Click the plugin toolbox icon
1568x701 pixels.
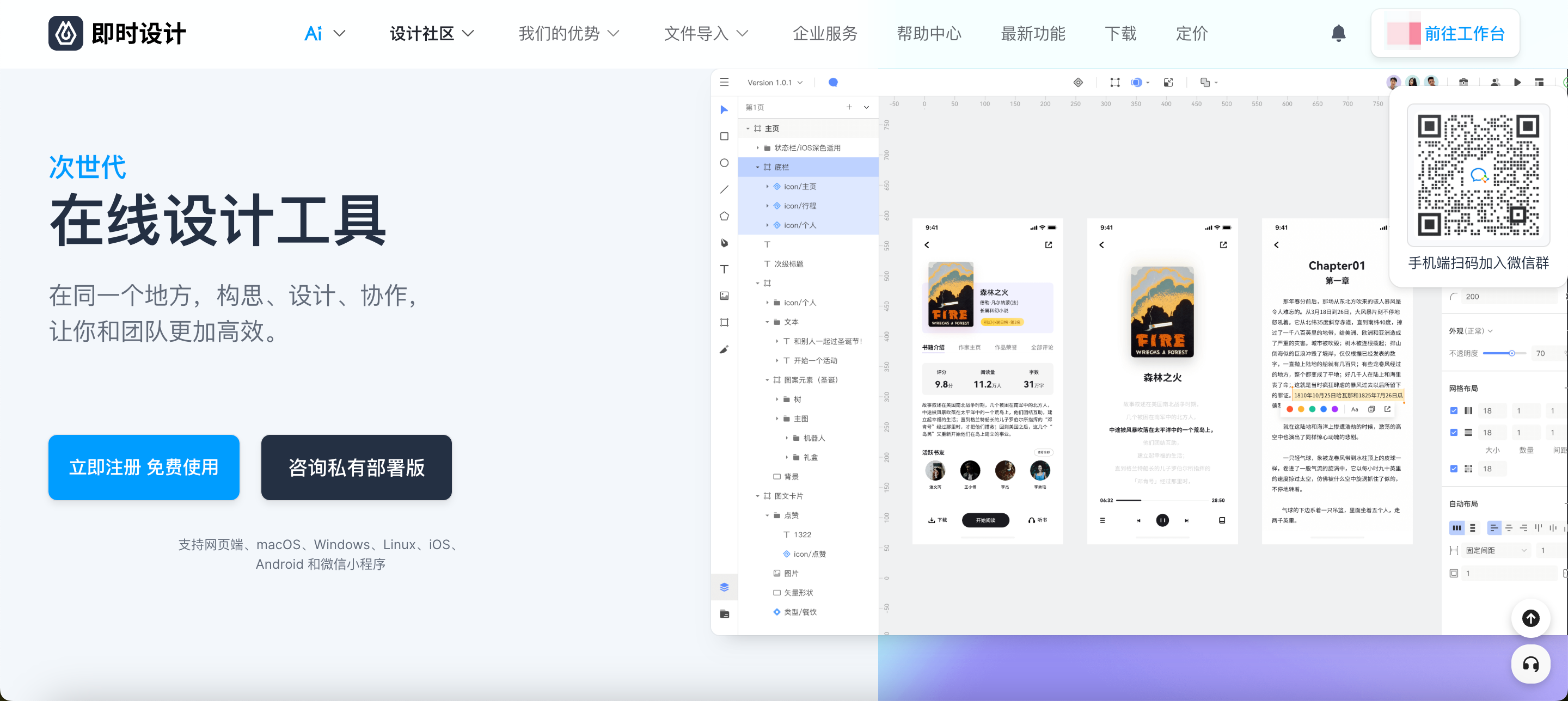tap(1464, 82)
